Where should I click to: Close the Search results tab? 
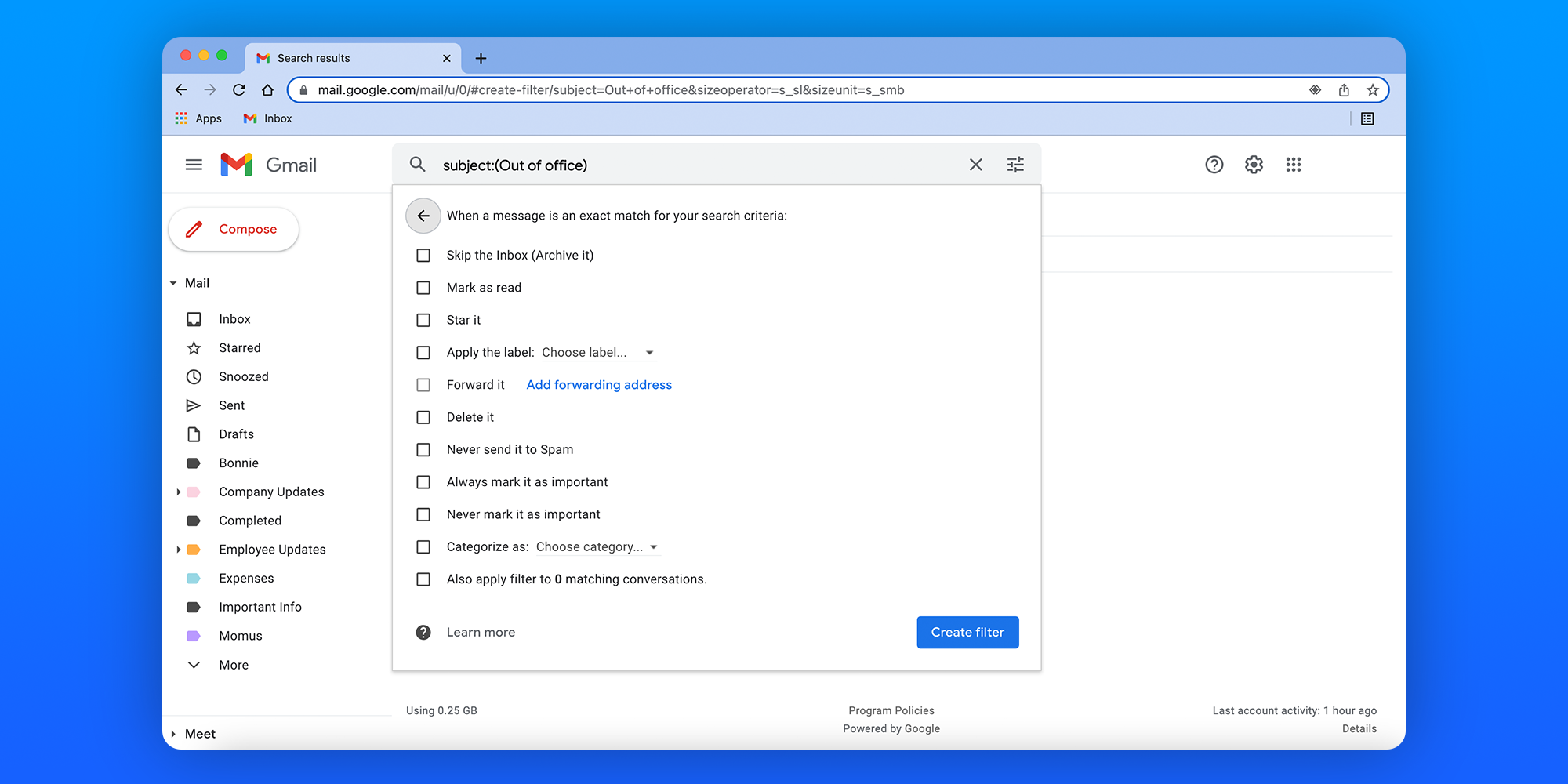point(447,58)
